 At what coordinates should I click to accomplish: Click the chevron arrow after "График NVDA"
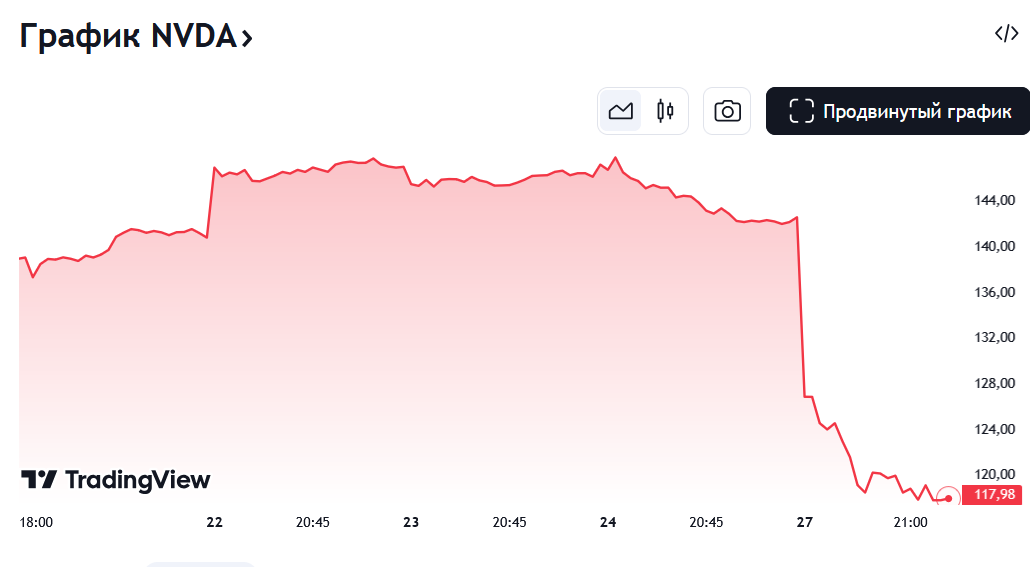tap(246, 38)
